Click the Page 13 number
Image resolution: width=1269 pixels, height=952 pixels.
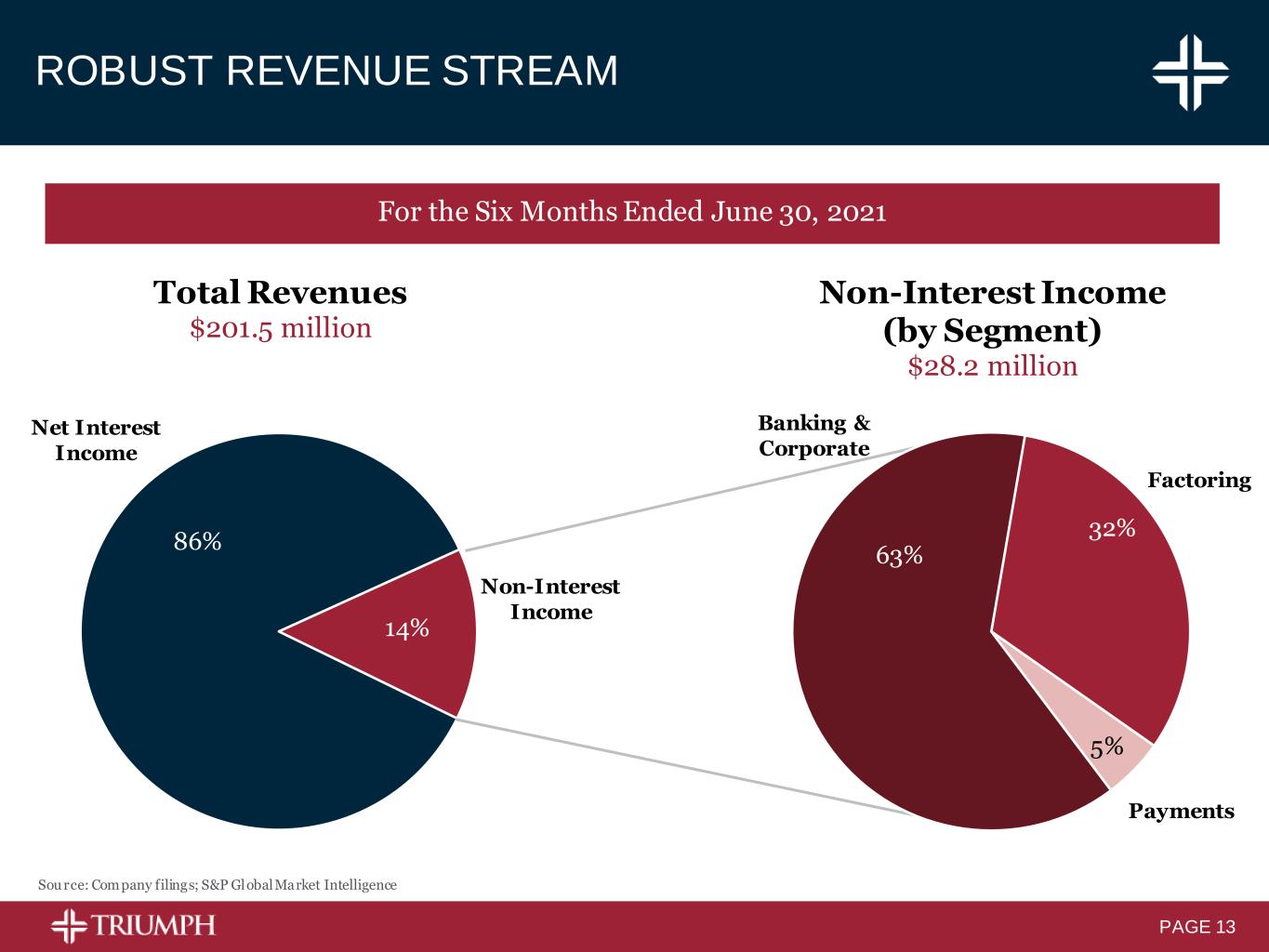click(x=1197, y=927)
